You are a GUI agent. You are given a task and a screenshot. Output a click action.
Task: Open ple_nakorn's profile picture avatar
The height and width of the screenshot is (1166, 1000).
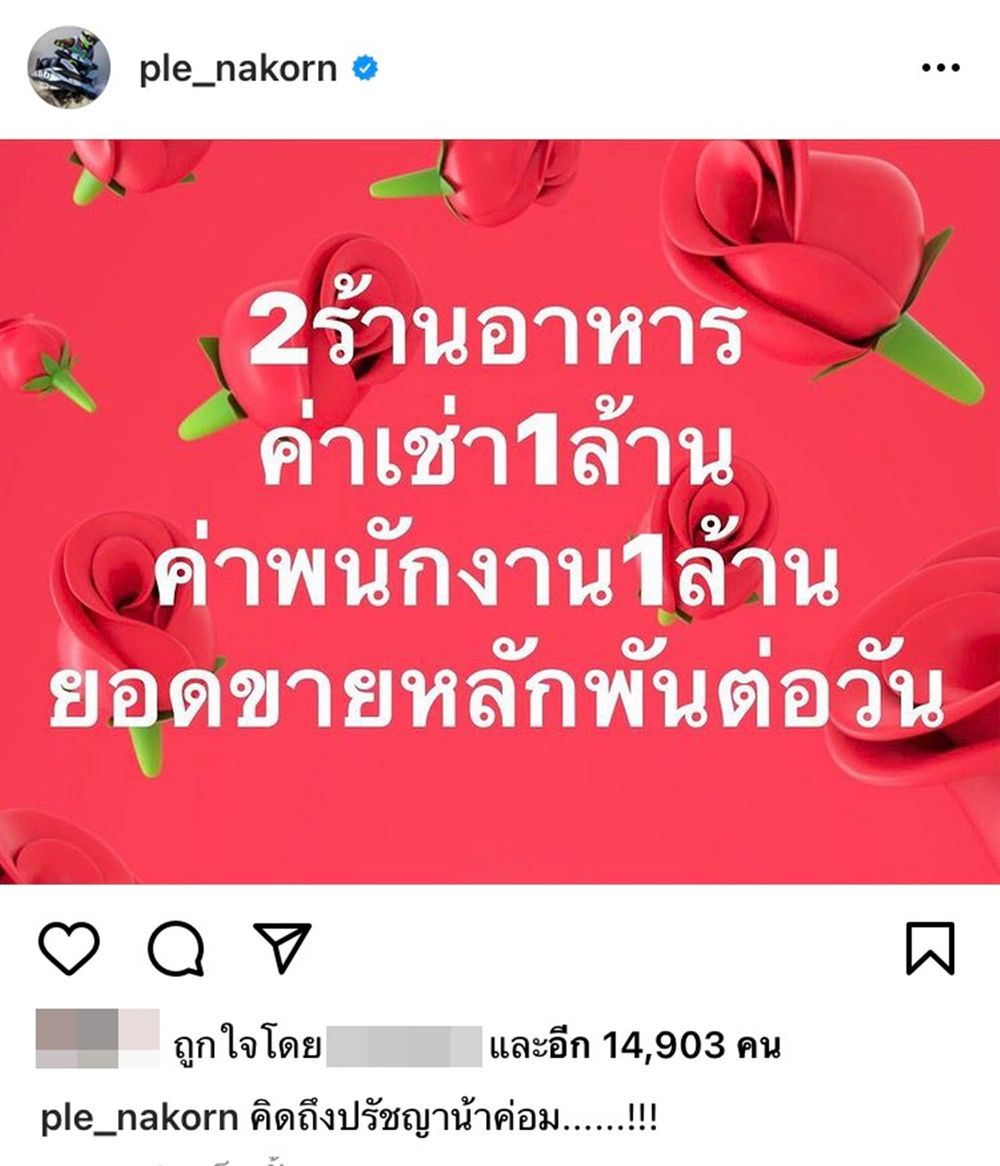point(69,68)
